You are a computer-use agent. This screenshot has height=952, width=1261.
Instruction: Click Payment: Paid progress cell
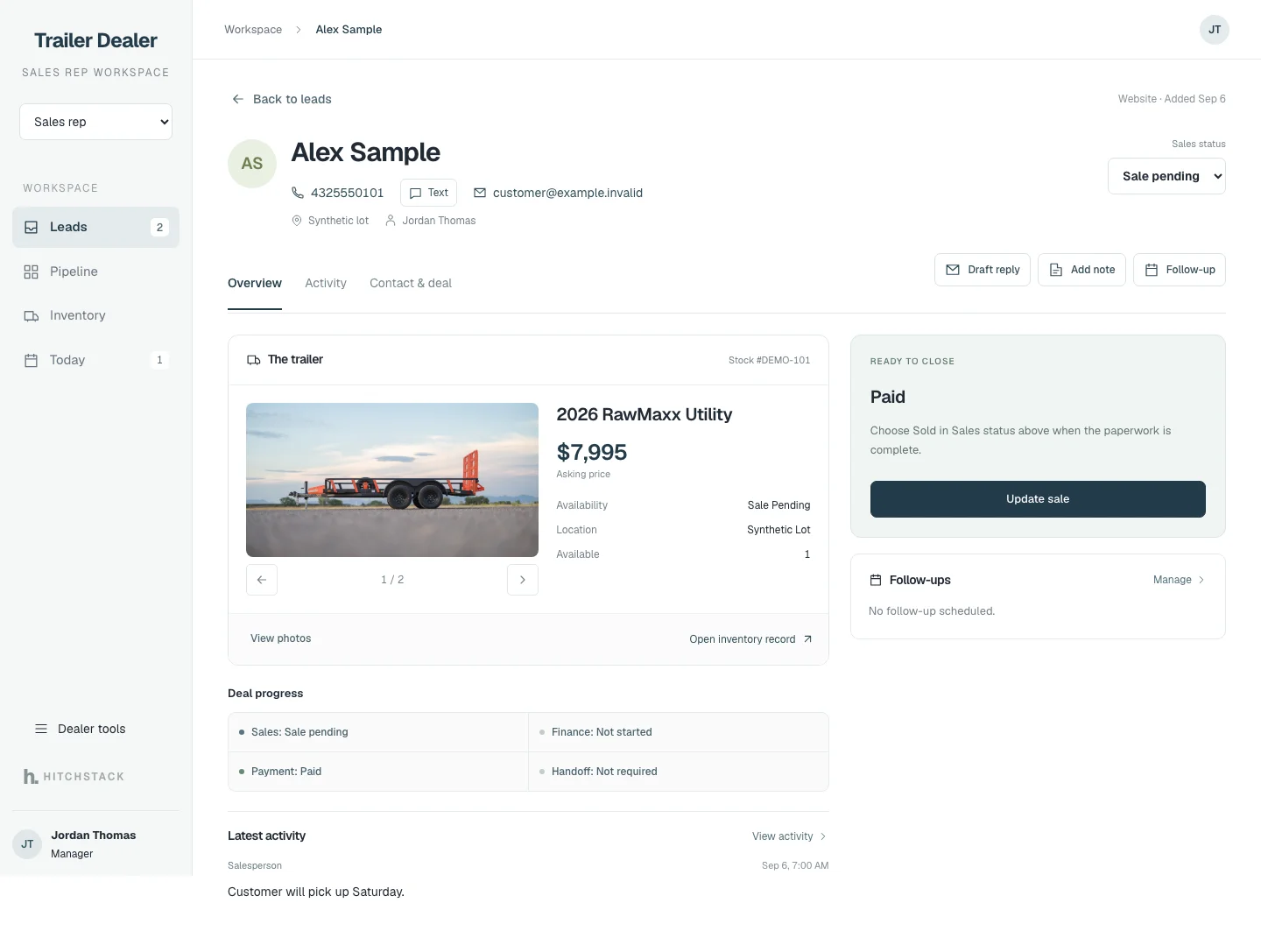[x=378, y=772]
